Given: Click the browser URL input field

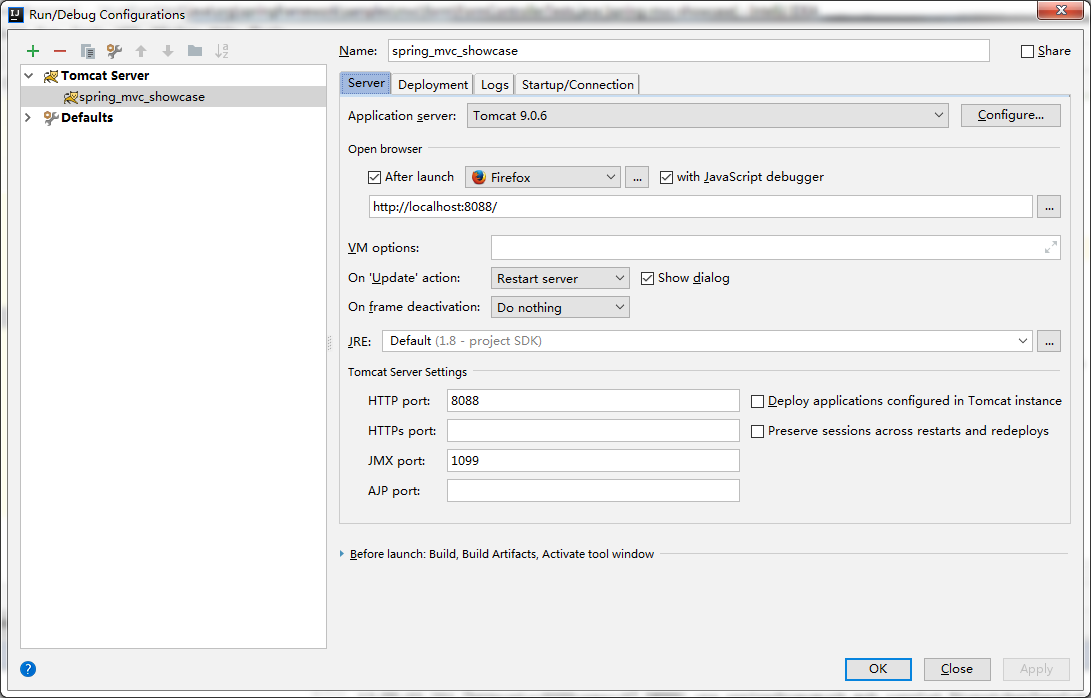Looking at the screenshot, I should point(701,207).
